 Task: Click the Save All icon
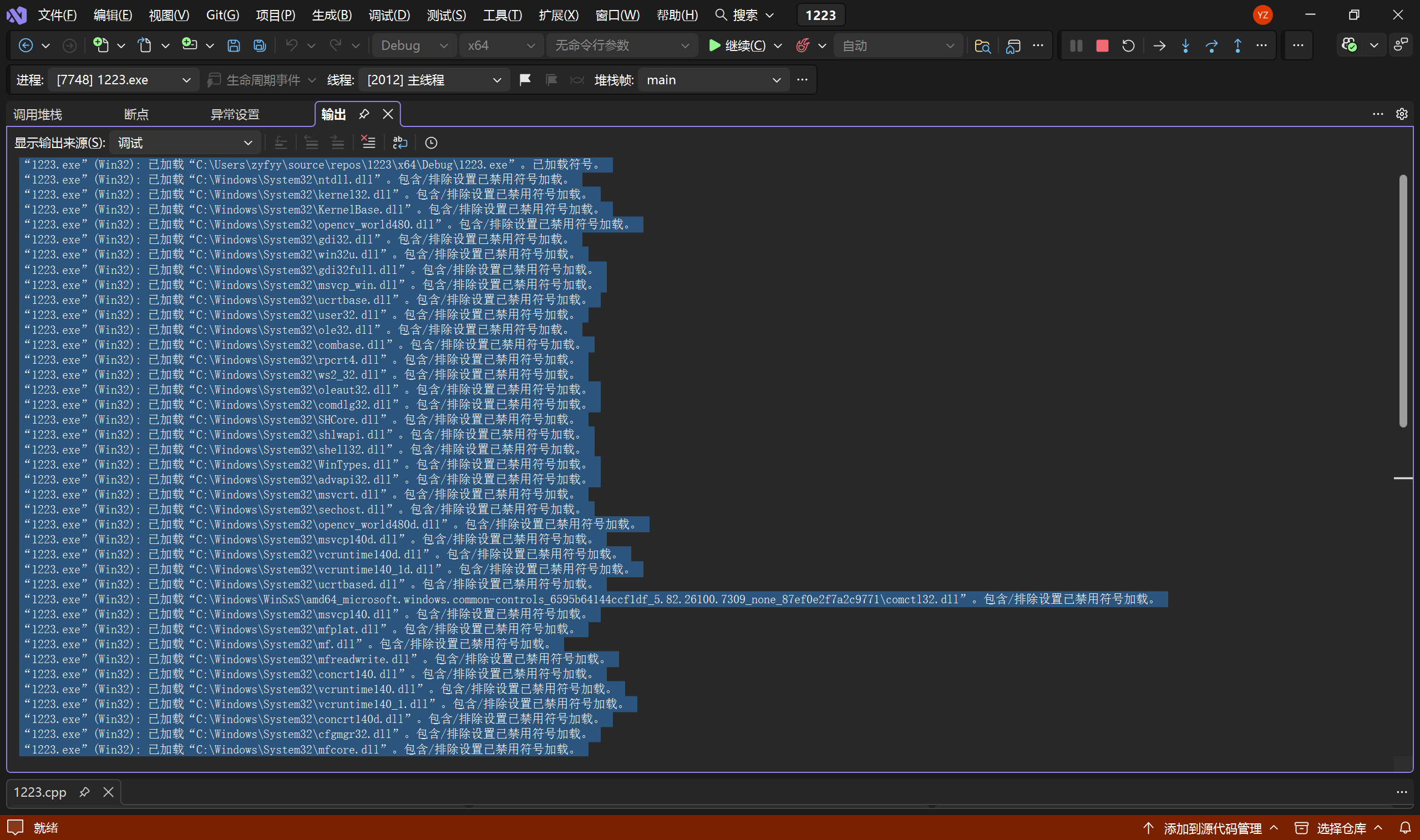pos(259,46)
